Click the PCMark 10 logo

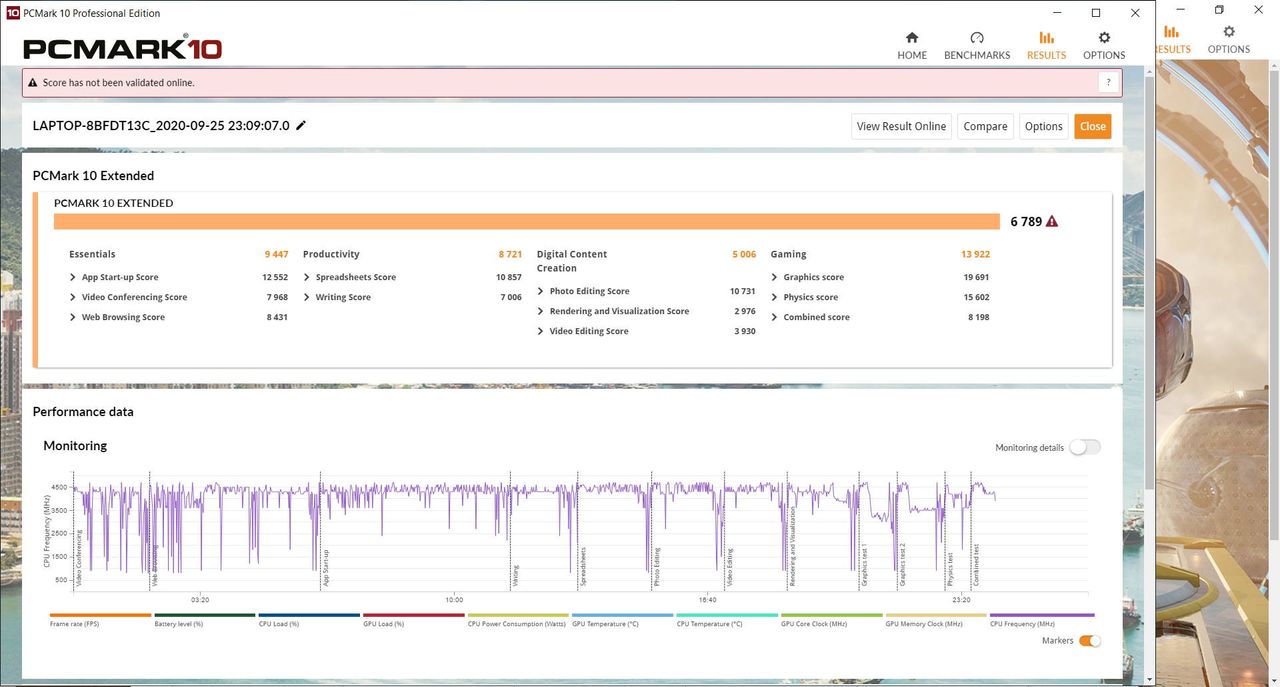122,48
